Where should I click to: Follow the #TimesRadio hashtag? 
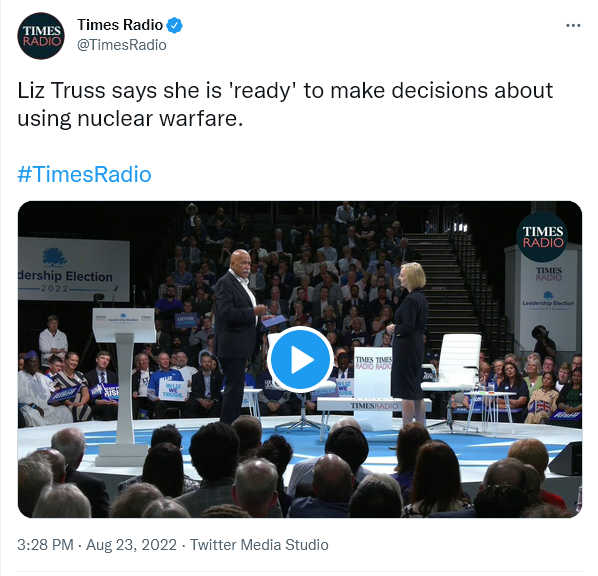click(84, 174)
